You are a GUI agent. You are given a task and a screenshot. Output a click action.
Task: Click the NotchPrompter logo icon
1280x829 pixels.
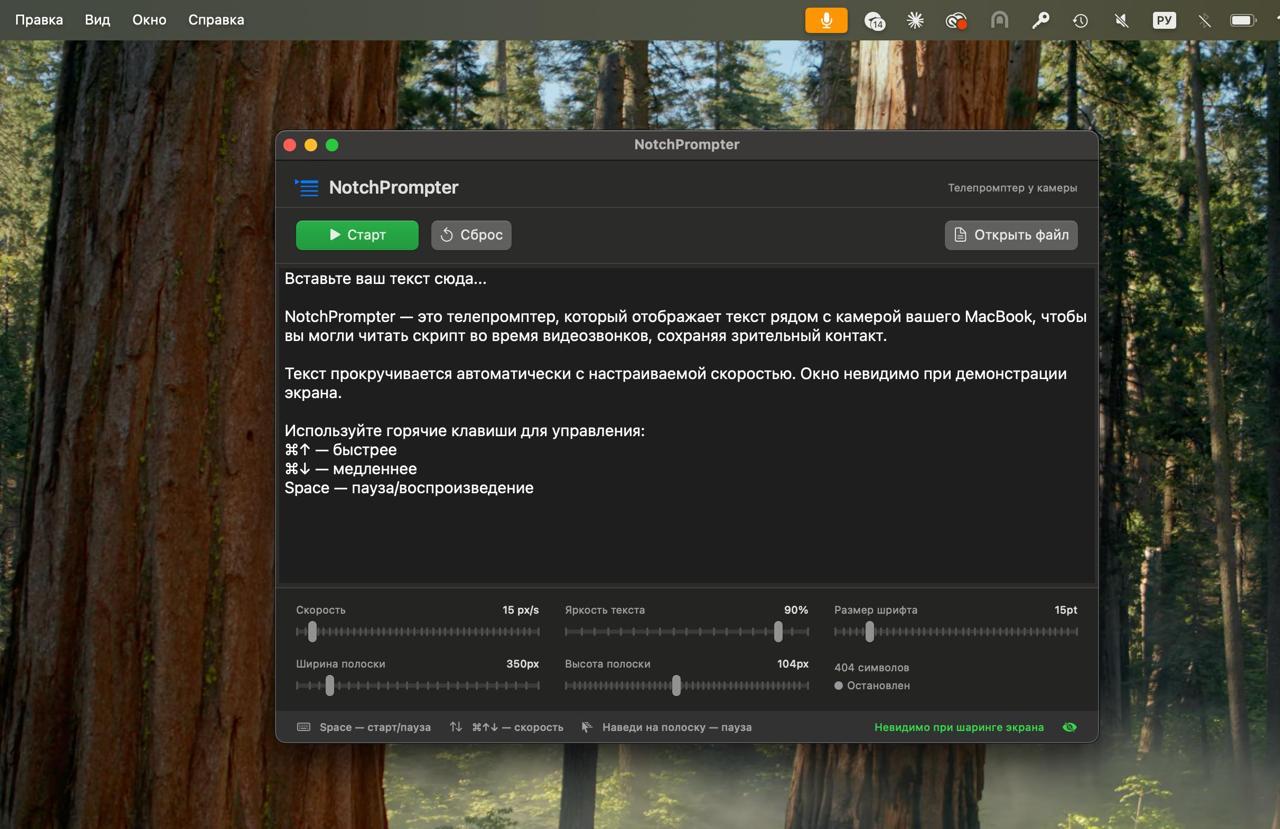pos(307,188)
